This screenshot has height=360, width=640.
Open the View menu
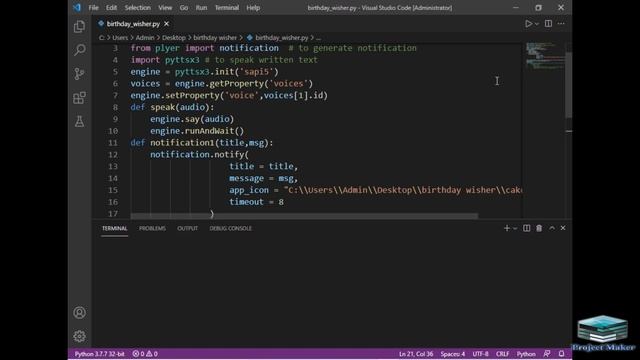click(165, 8)
